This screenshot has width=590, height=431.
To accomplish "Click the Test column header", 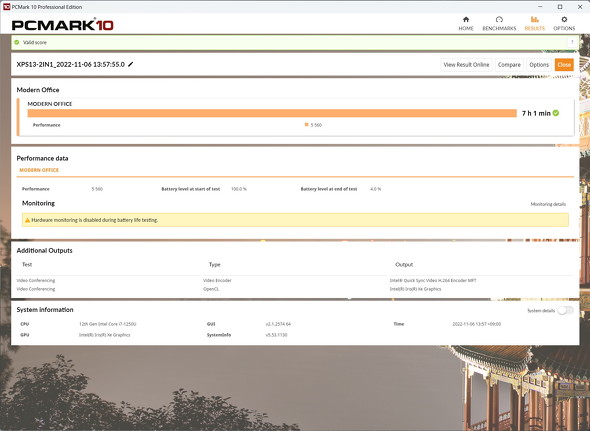I will (x=27, y=265).
